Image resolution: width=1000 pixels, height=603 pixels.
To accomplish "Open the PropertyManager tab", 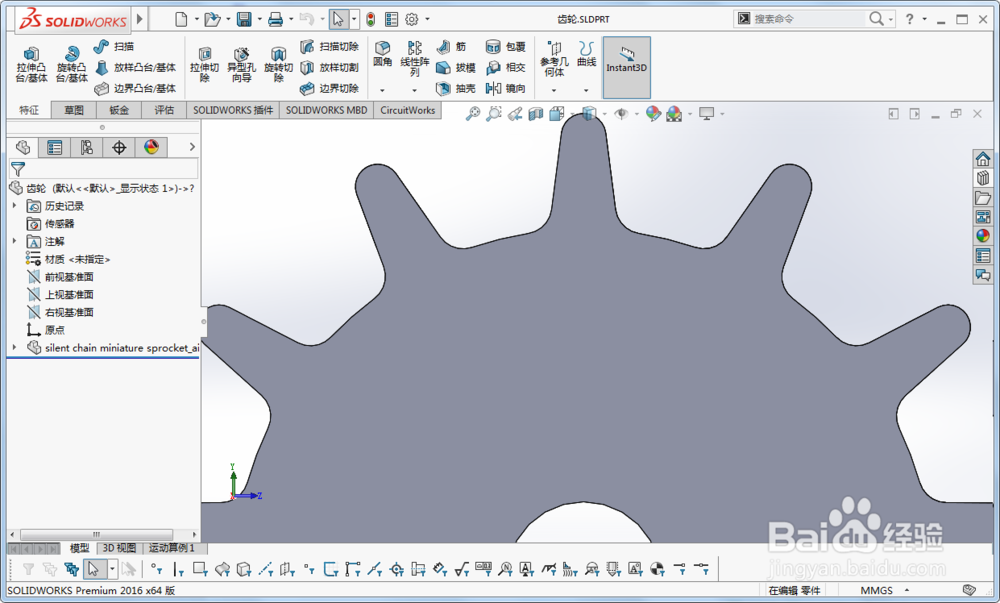I will pos(55,148).
